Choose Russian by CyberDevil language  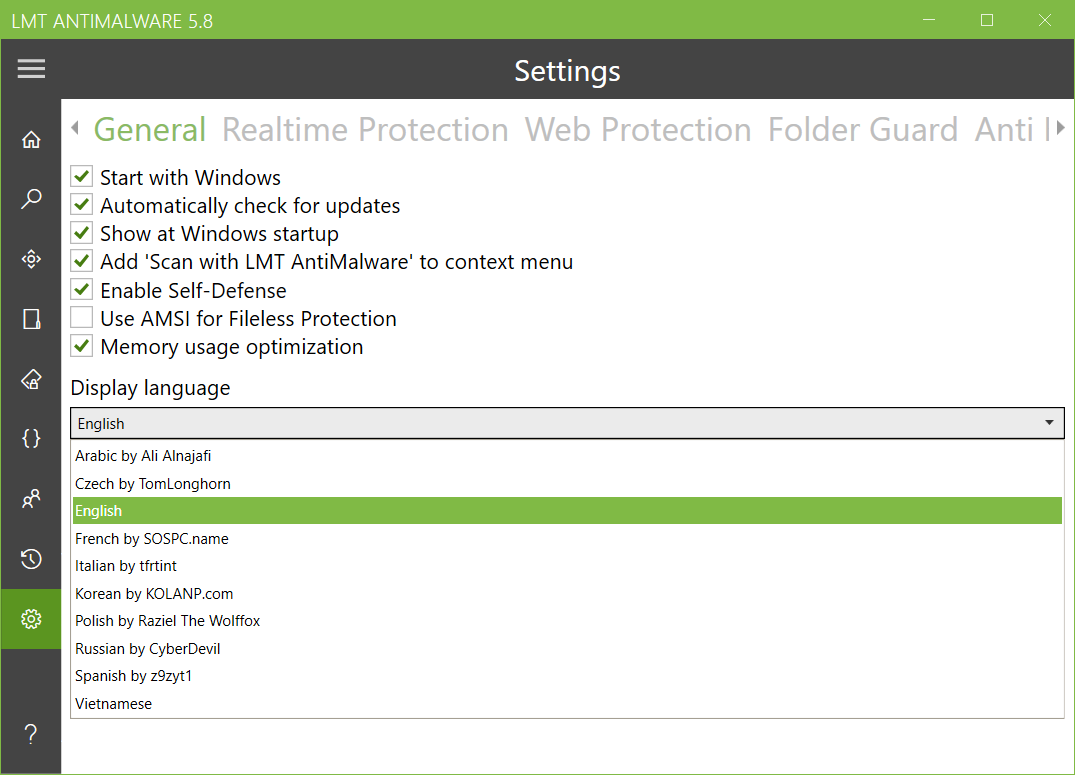pyautogui.click(x=147, y=649)
